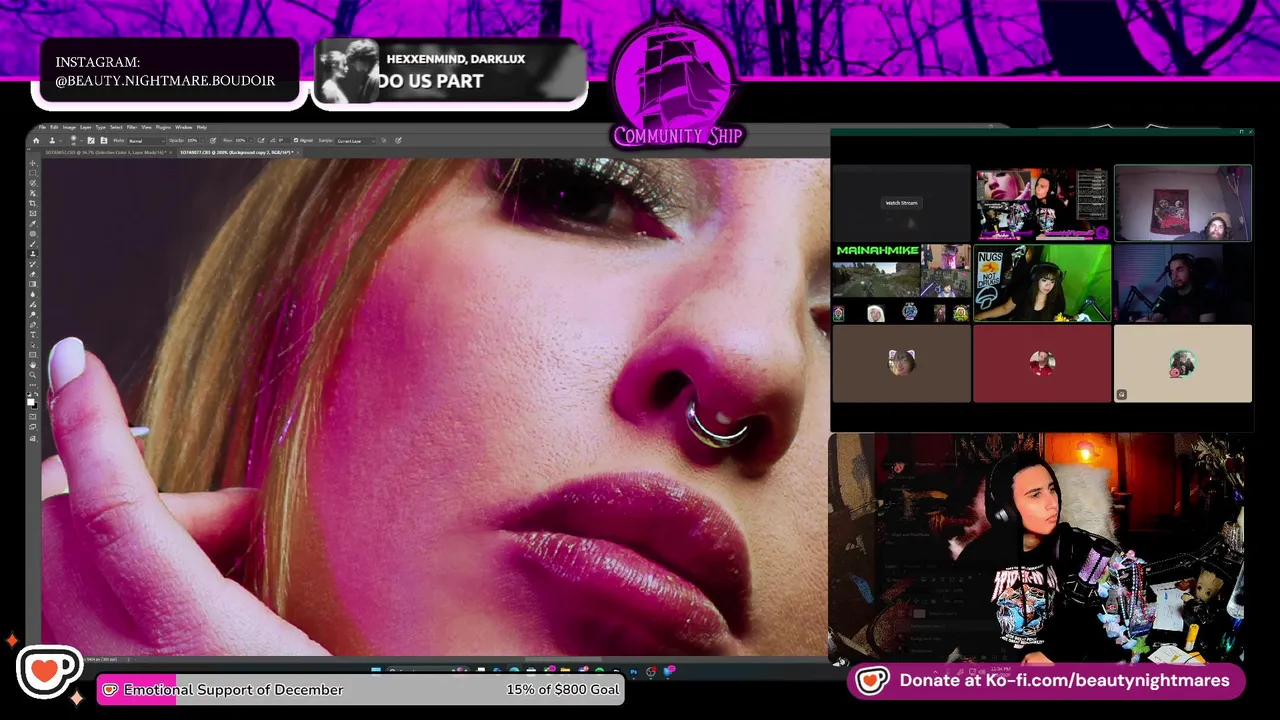Switch to the Selective Color document tab
Image resolution: width=1280 pixels, height=720 pixels.
(x=106, y=152)
